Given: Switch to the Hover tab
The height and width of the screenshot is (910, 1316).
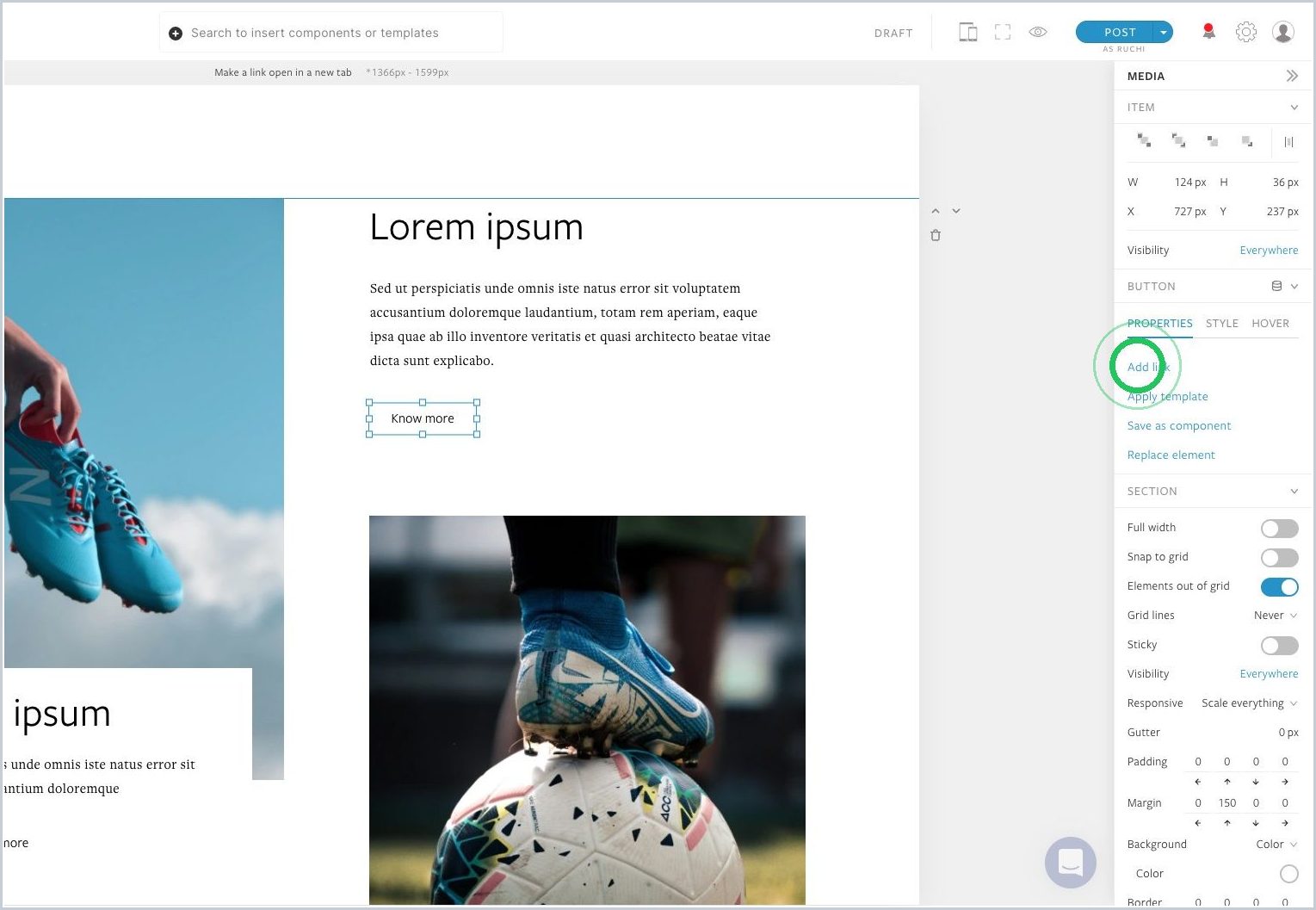Looking at the screenshot, I should 1270,324.
